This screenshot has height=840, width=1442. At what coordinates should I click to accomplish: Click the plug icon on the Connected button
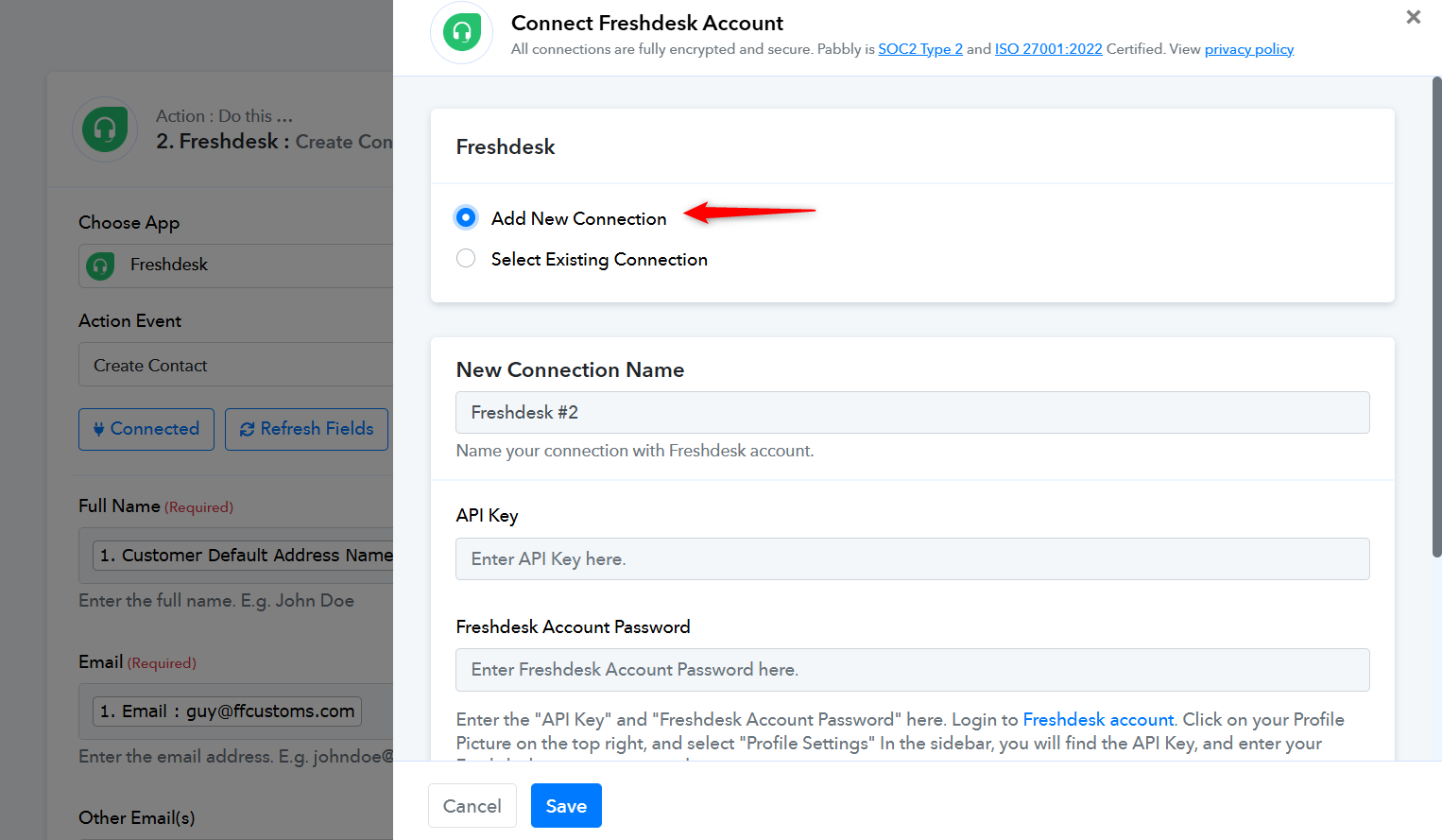98,429
